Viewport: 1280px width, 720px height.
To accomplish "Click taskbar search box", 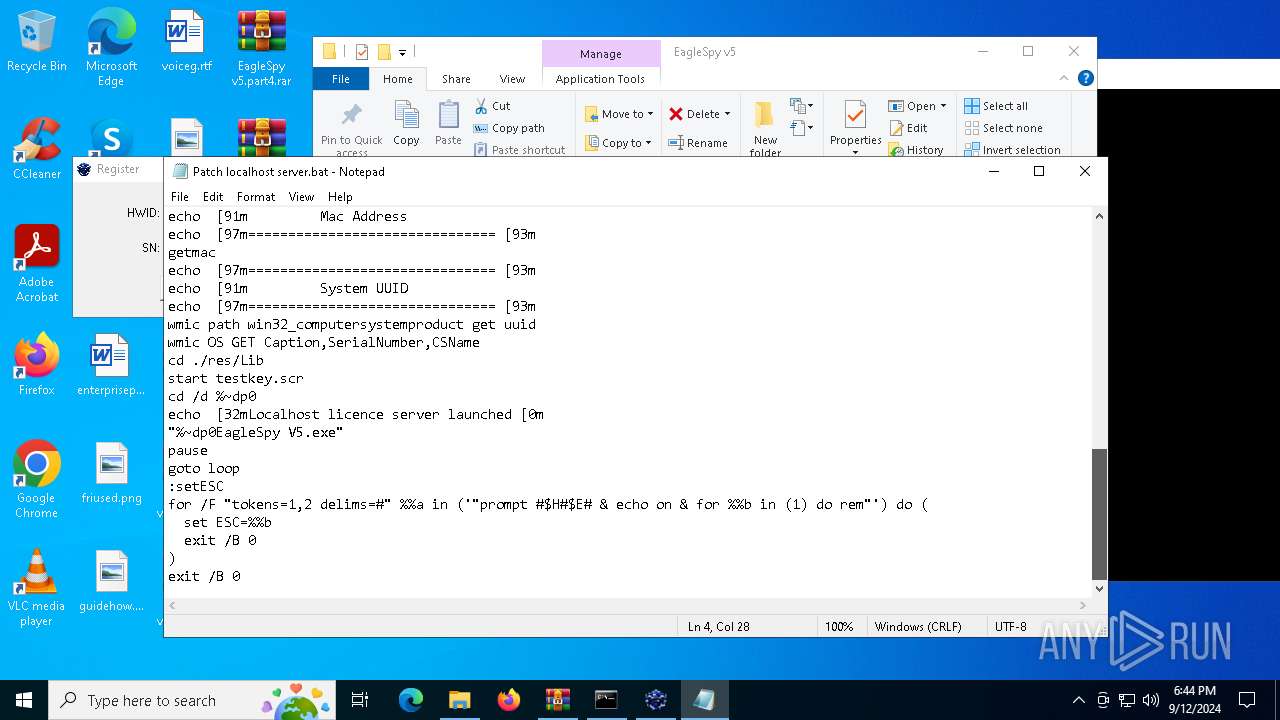I will (194, 700).
